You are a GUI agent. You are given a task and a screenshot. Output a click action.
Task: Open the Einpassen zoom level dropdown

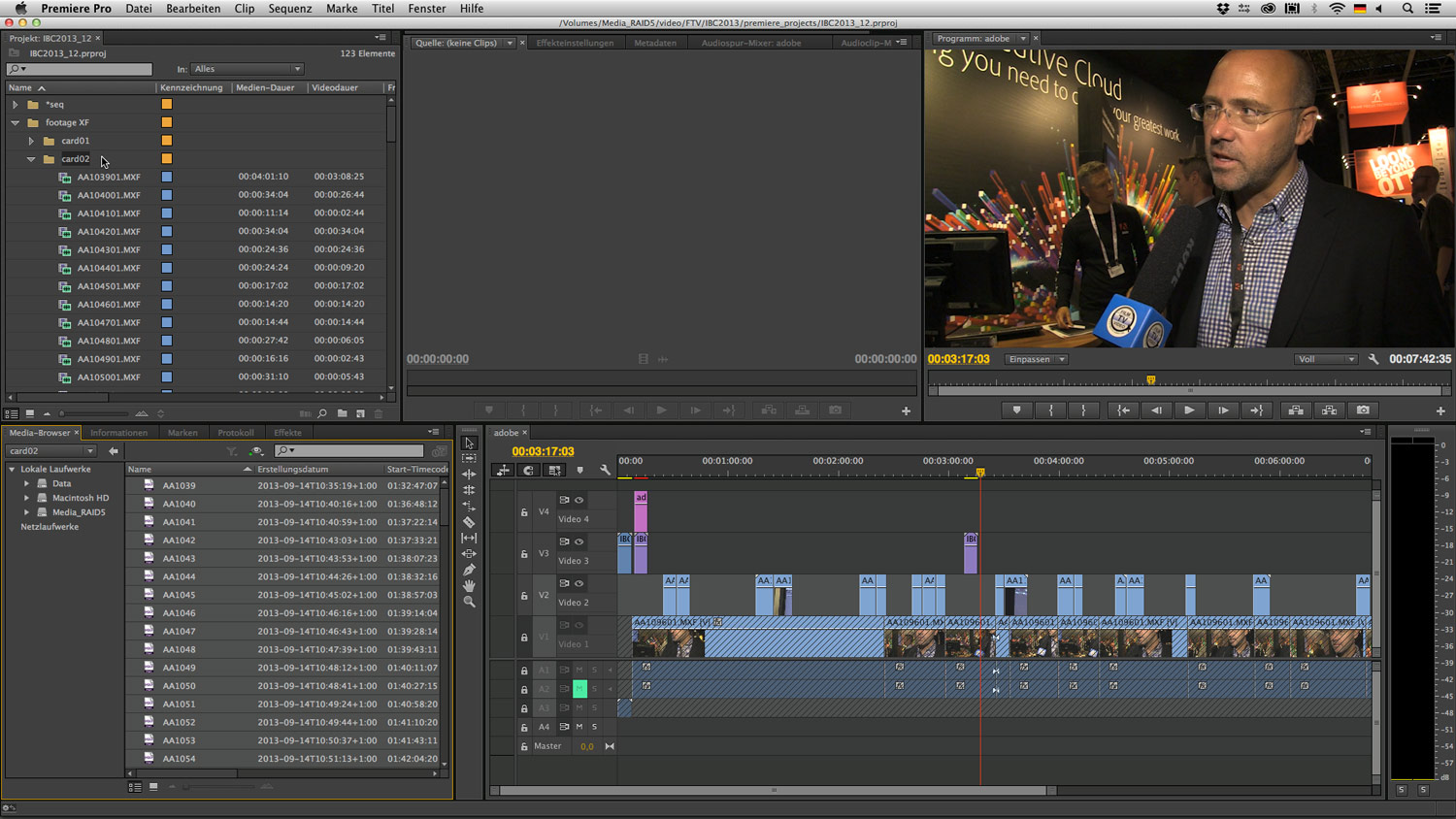coord(1035,358)
